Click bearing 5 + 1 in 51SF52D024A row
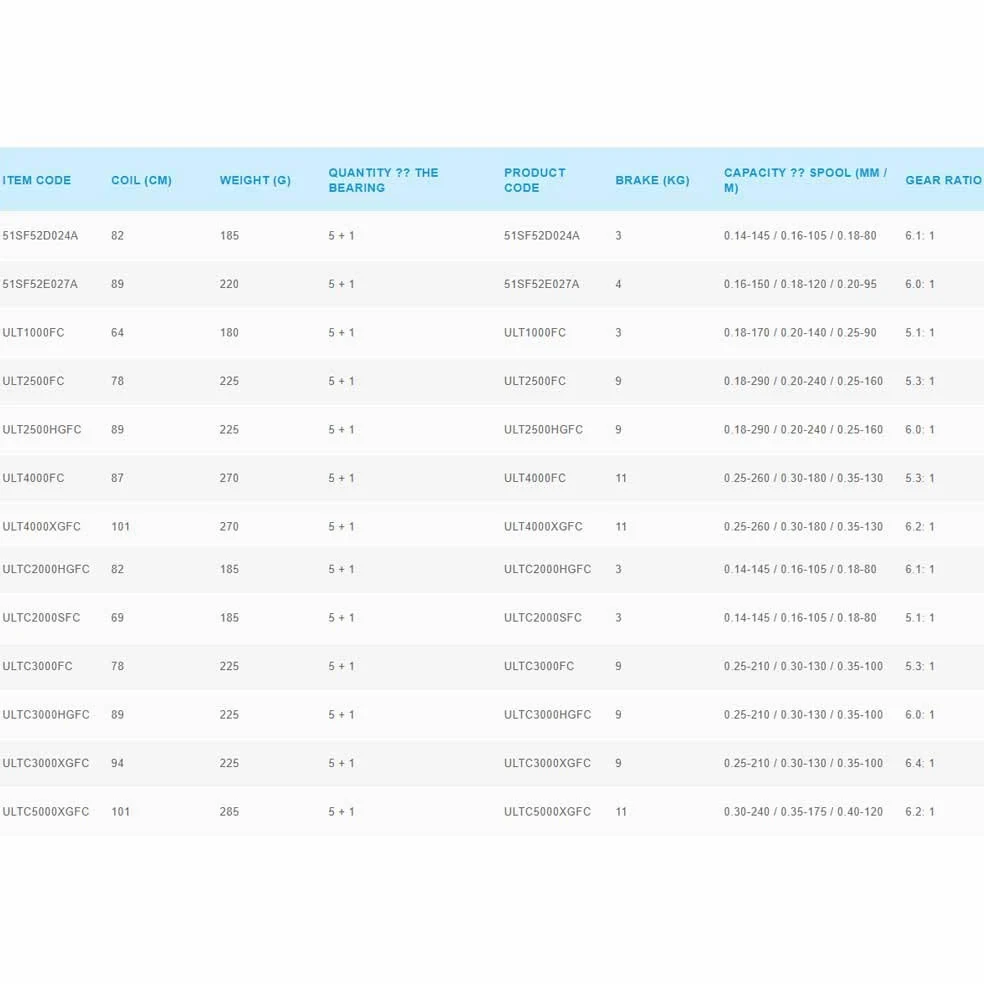 click(341, 236)
